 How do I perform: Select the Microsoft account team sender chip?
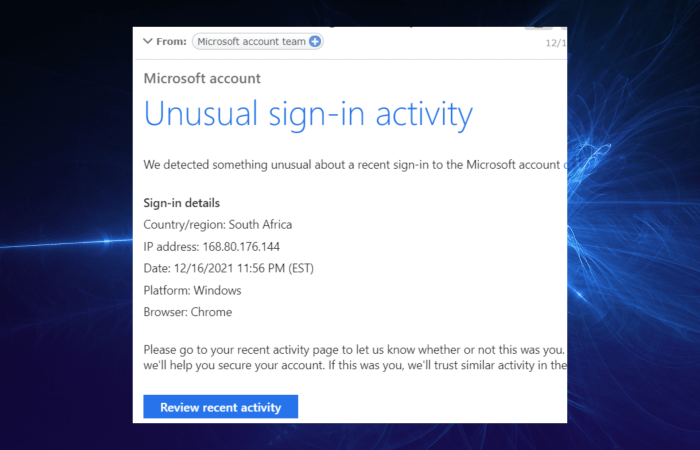258,42
